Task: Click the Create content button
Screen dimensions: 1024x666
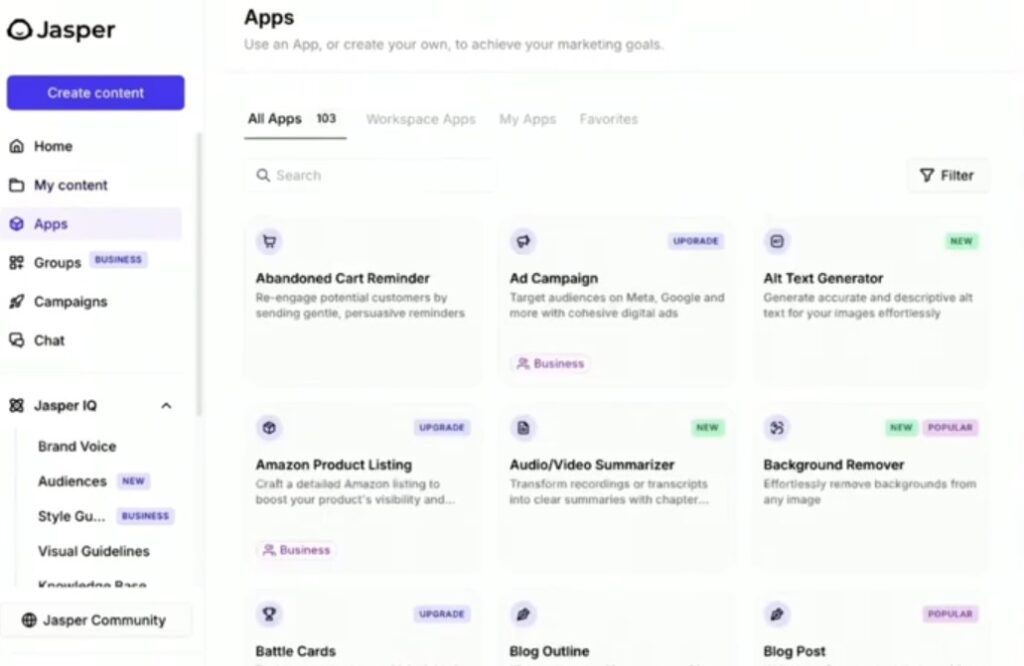Action: 96,93
